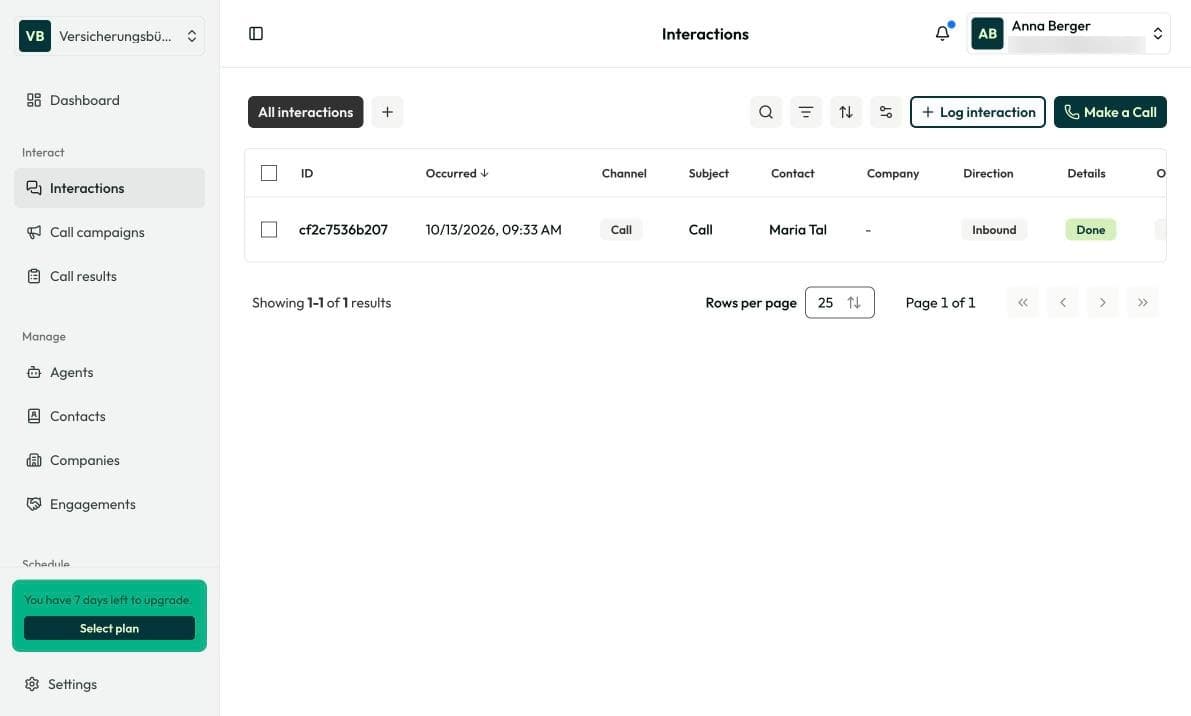Click contact Maria Tal

[798, 229]
